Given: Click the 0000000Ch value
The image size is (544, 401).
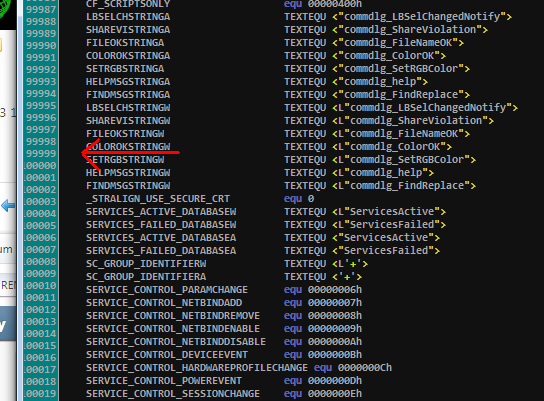Looking at the screenshot, I should (365, 368).
